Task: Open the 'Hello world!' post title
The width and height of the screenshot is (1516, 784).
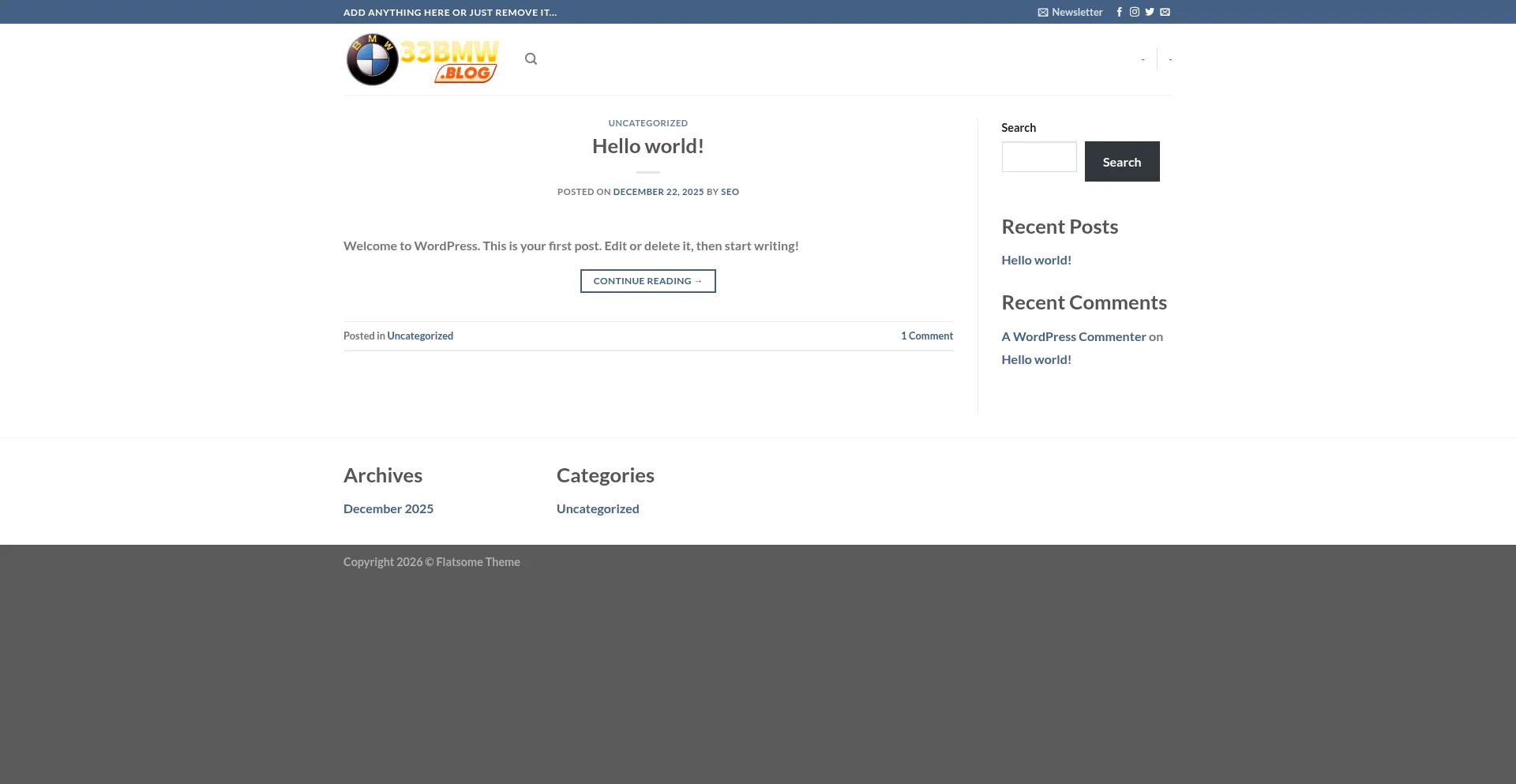Action: pyautogui.click(x=647, y=146)
